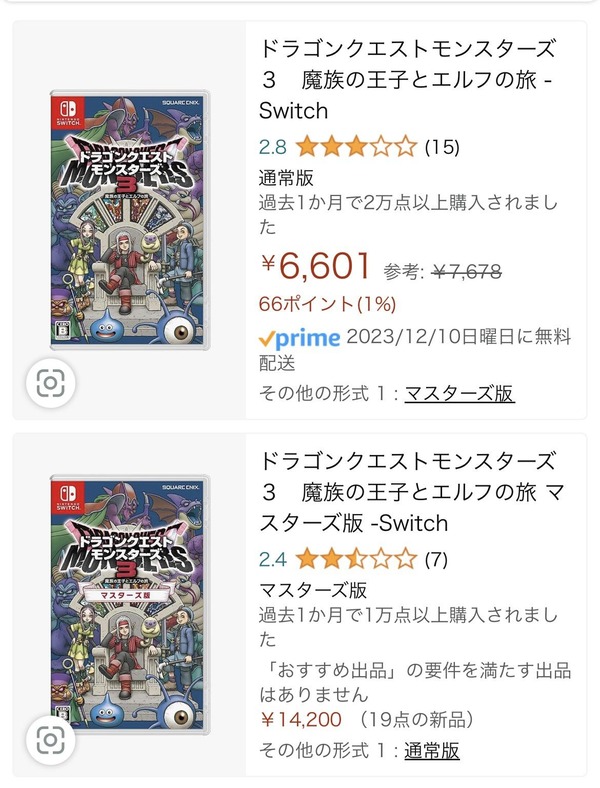Click the prime badge icon
The height and width of the screenshot is (788, 600).
point(300,338)
